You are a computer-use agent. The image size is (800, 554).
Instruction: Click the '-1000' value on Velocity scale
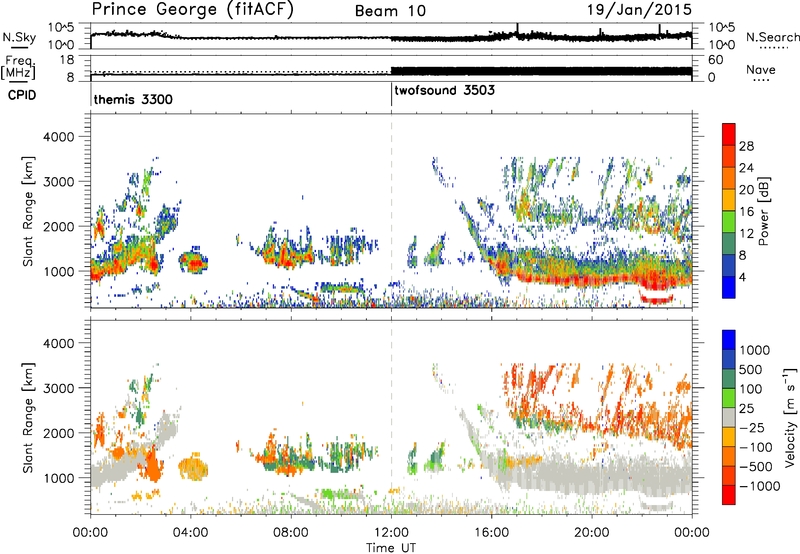pos(759,486)
